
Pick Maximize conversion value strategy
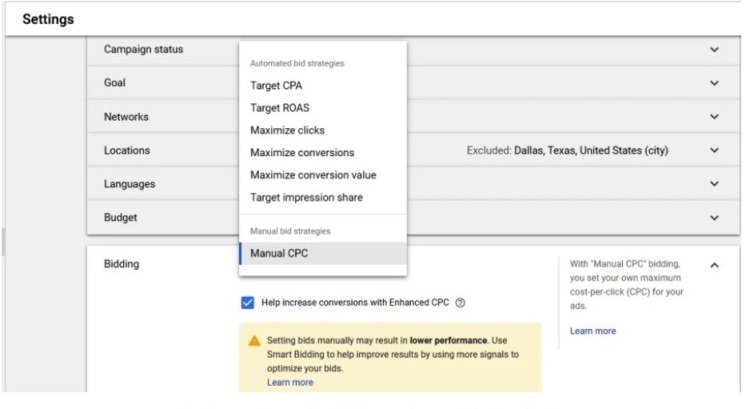coord(313,175)
